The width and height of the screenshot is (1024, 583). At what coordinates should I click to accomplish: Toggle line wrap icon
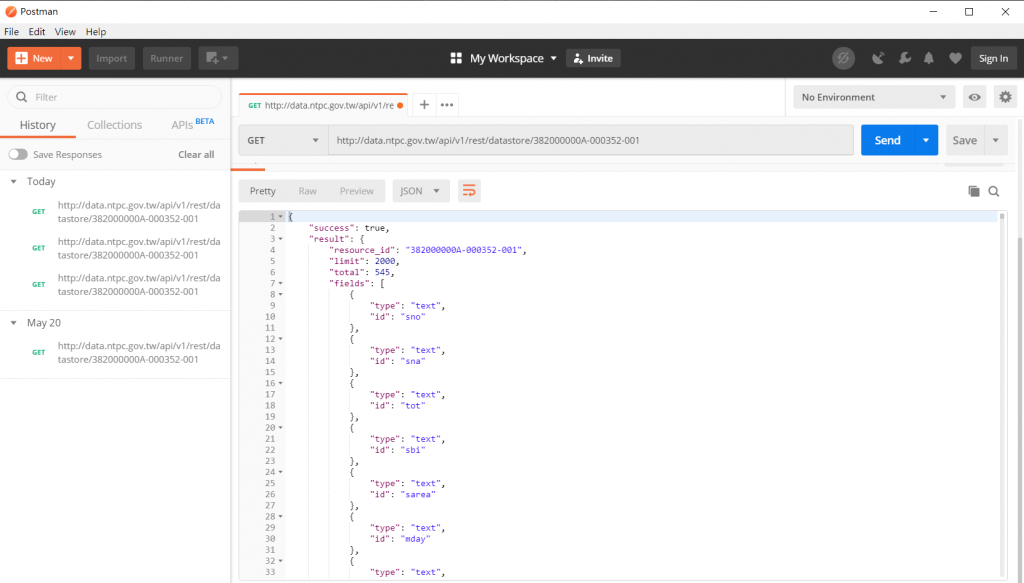pyautogui.click(x=469, y=191)
